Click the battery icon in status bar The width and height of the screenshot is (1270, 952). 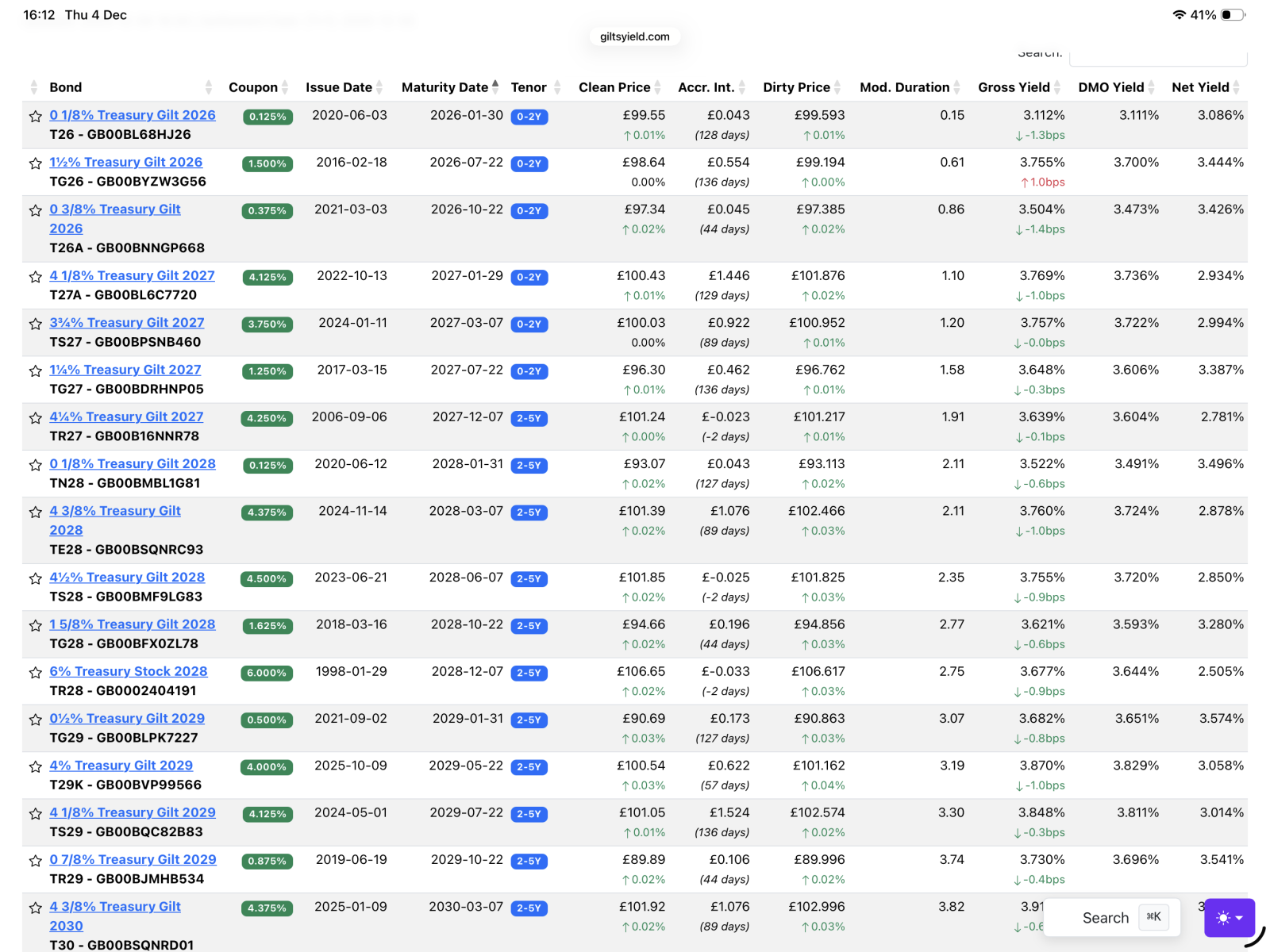[x=1233, y=15]
